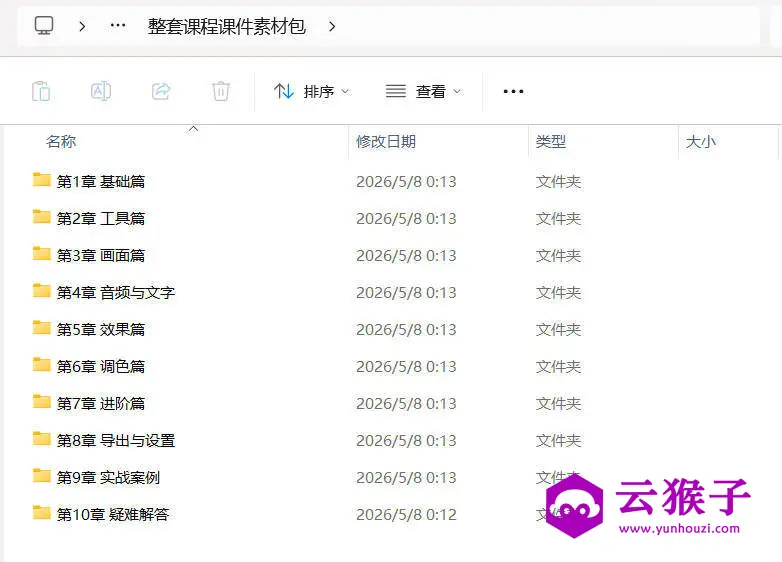The height and width of the screenshot is (562, 782).
Task: Click the modified date of 第3章 画面篇
Action: pyautogui.click(x=406, y=255)
